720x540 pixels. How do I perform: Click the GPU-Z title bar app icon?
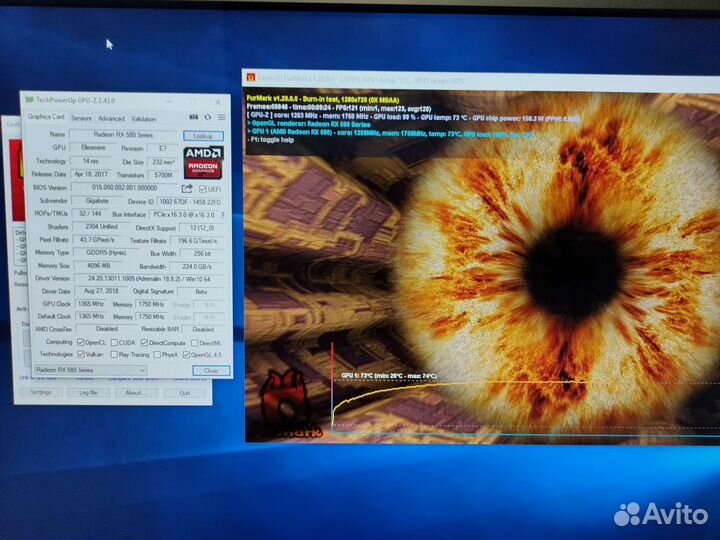click(29, 100)
